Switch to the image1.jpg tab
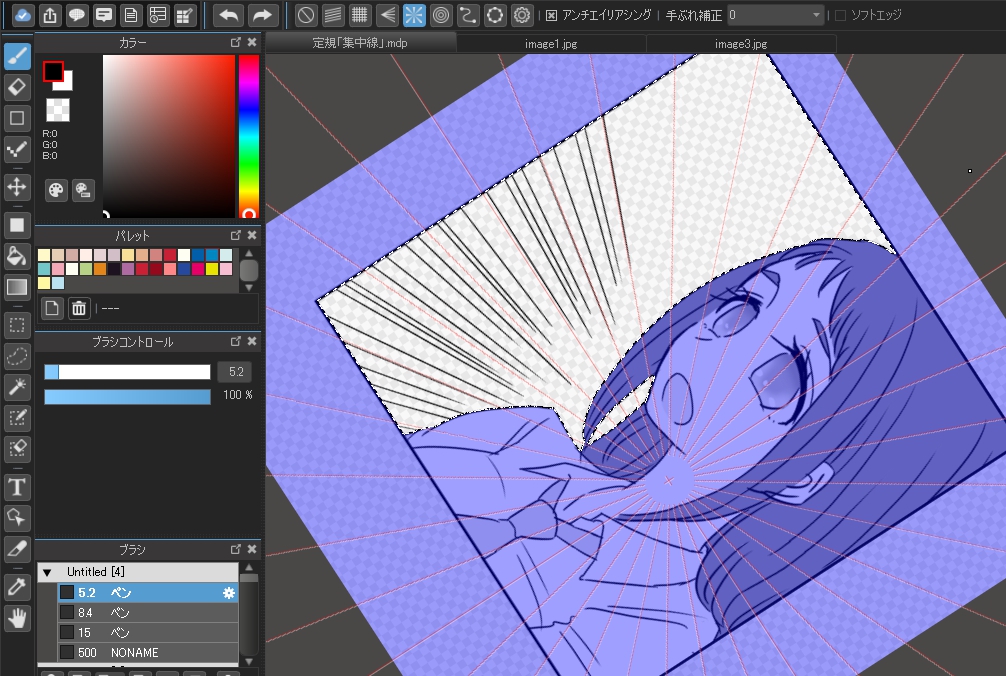This screenshot has width=1006, height=676. (551, 44)
